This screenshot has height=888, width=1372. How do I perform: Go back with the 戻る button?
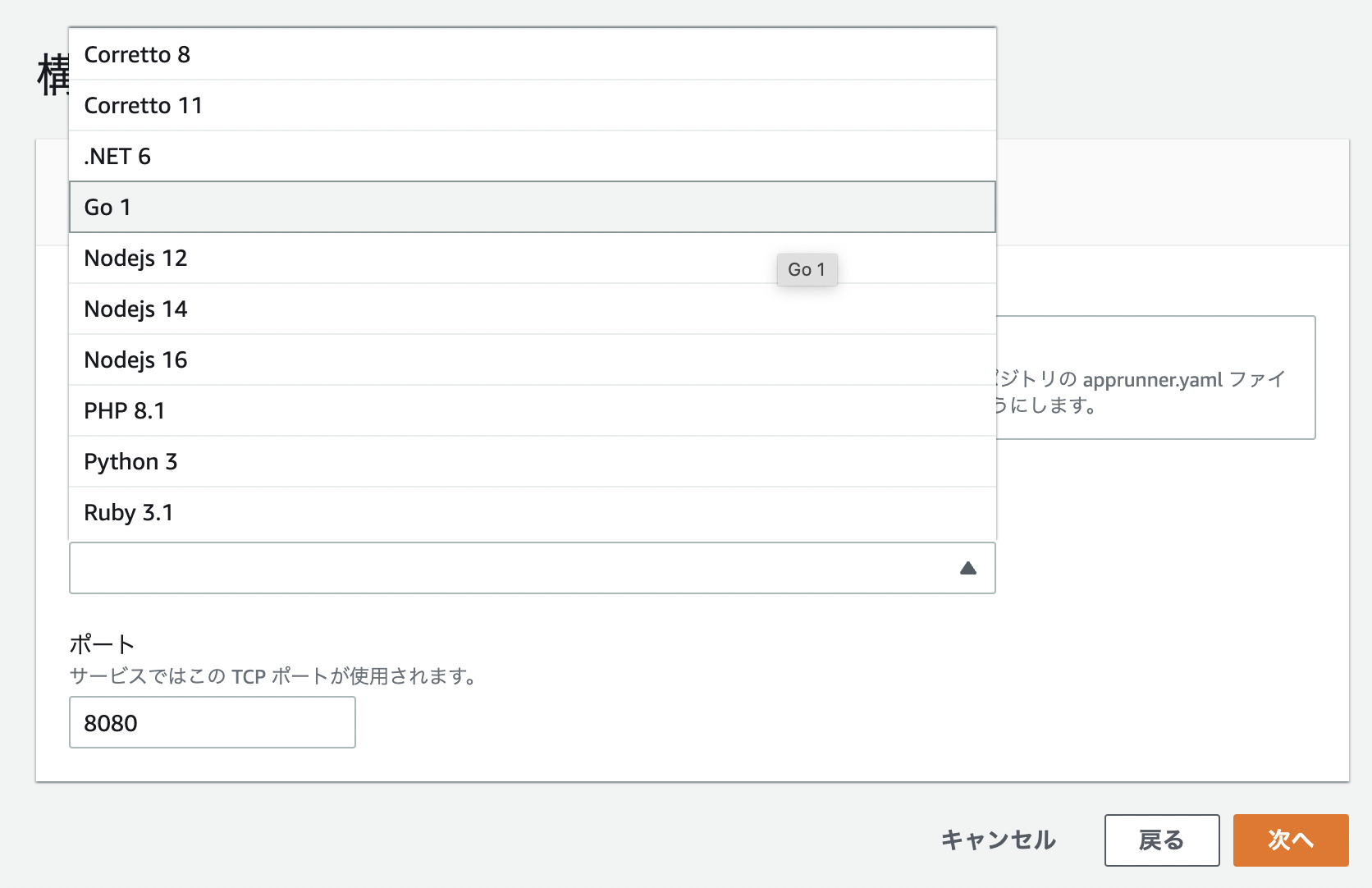[1162, 840]
